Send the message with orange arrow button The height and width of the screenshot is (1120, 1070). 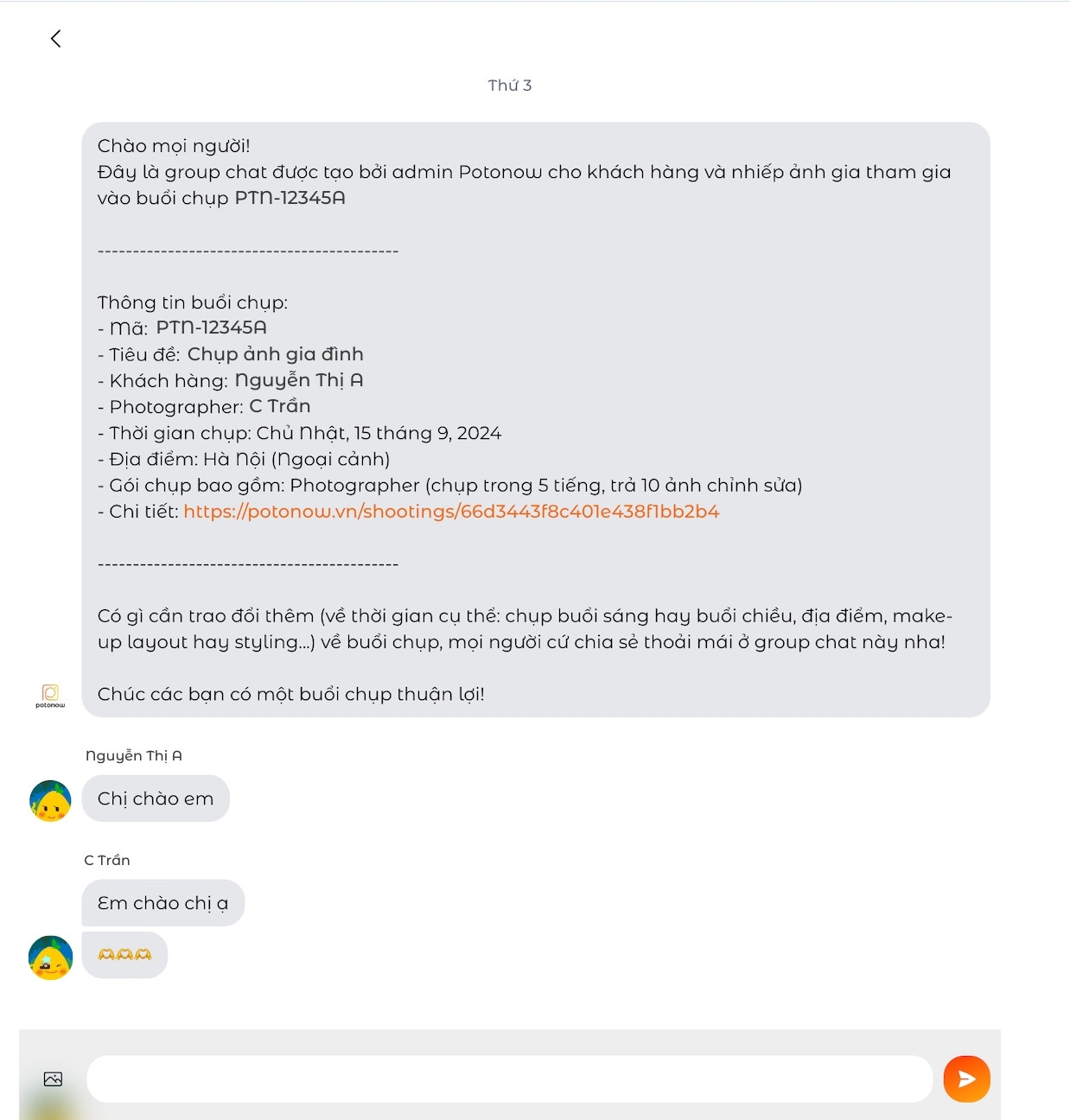pyautogui.click(x=966, y=1079)
